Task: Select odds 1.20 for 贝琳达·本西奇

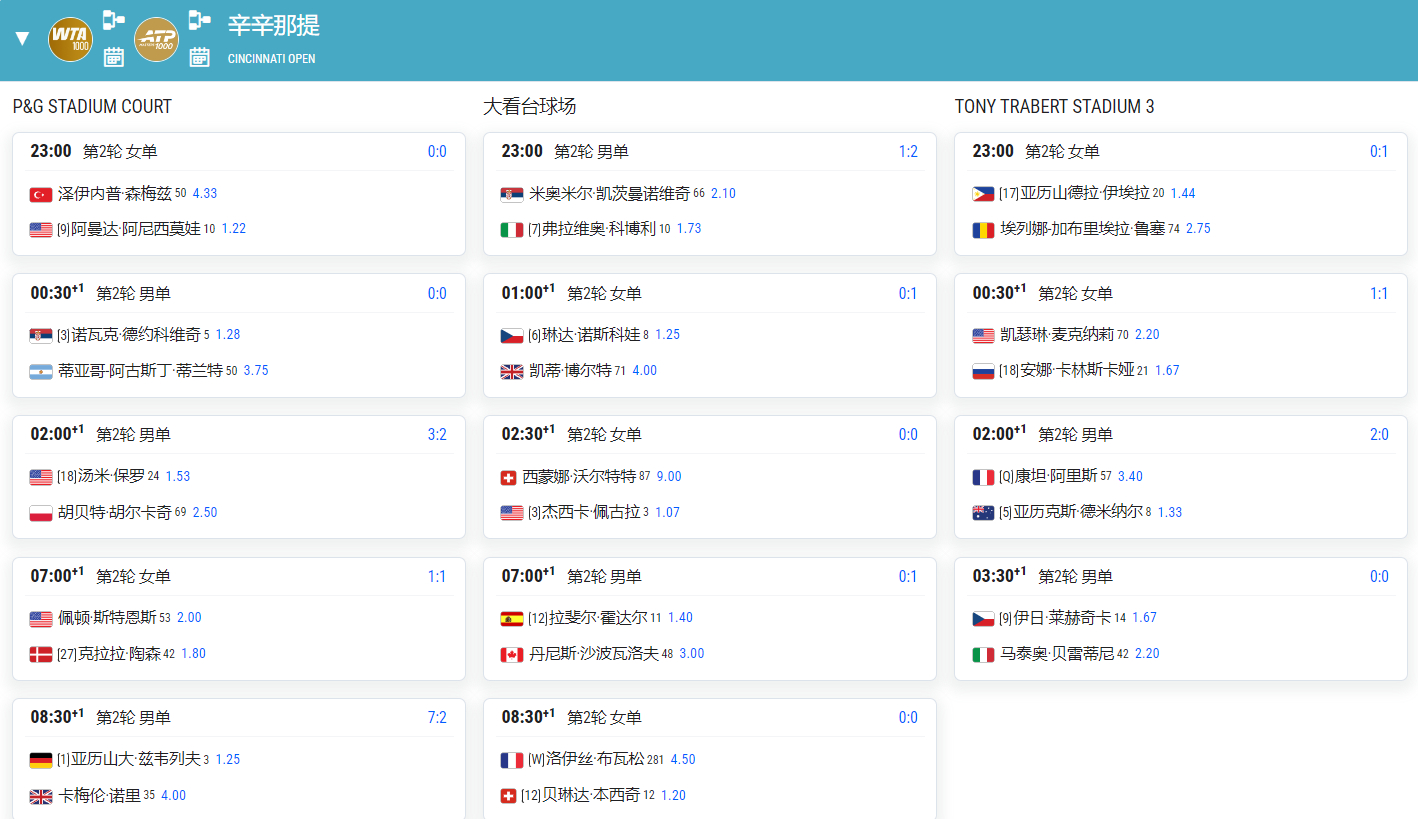Action: (x=673, y=796)
